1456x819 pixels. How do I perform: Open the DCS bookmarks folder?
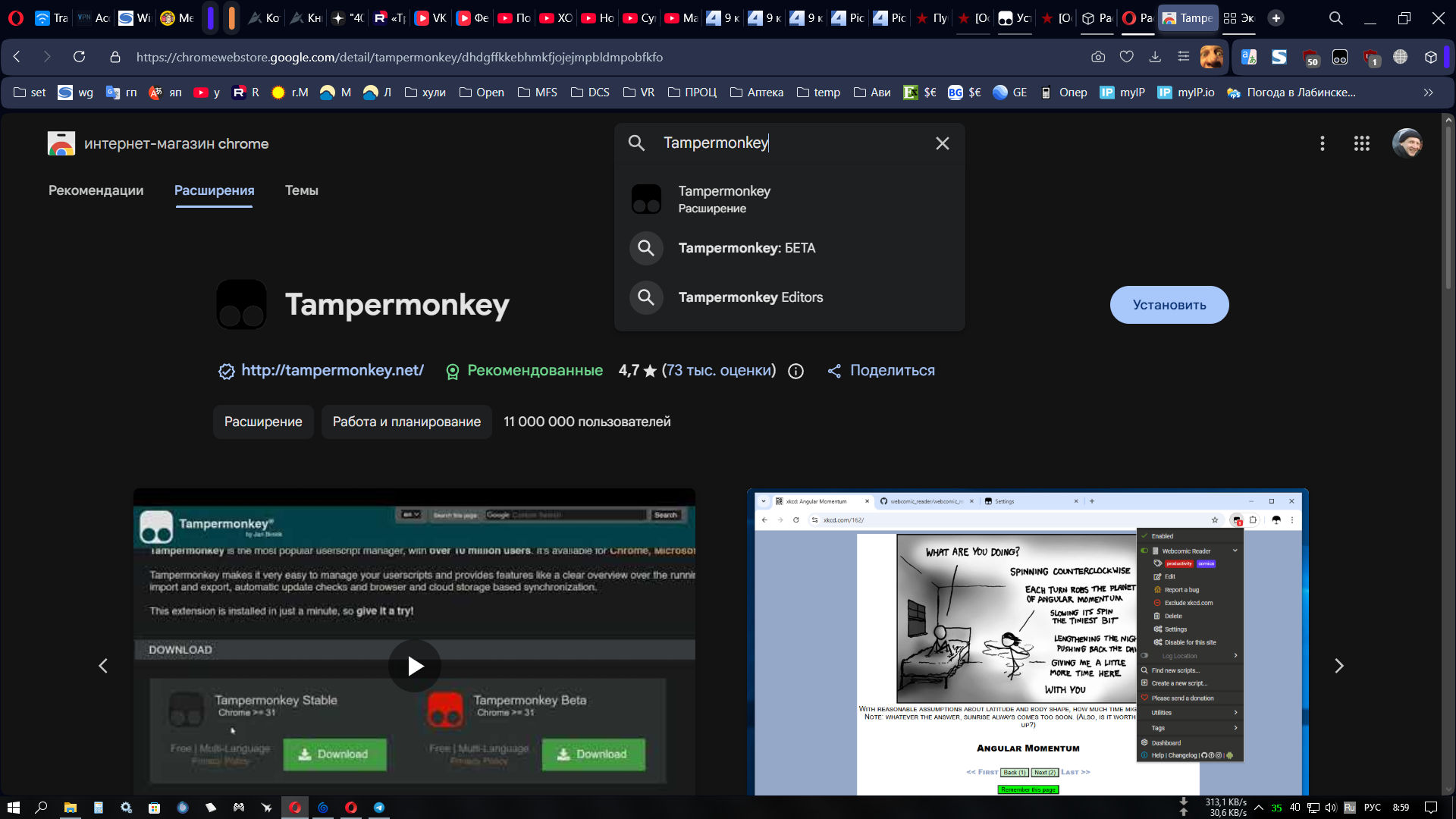click(590, 93)
